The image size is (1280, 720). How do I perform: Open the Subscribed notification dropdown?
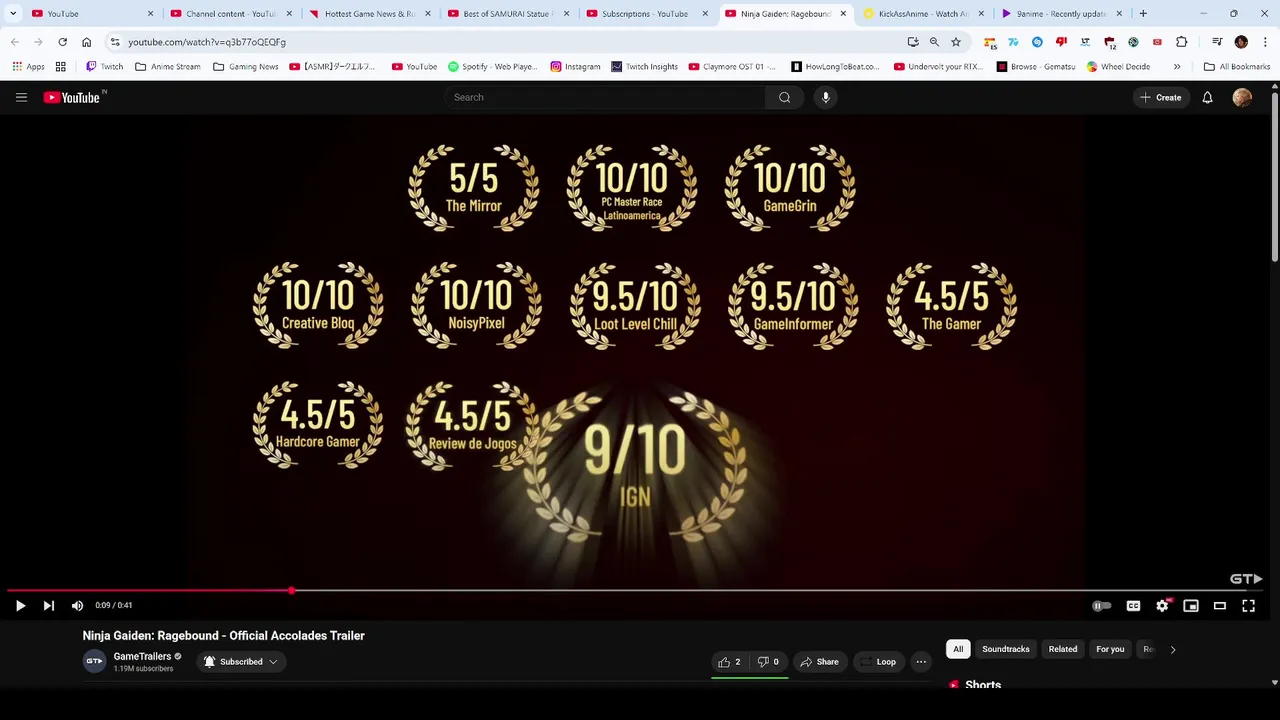(241, 661)
